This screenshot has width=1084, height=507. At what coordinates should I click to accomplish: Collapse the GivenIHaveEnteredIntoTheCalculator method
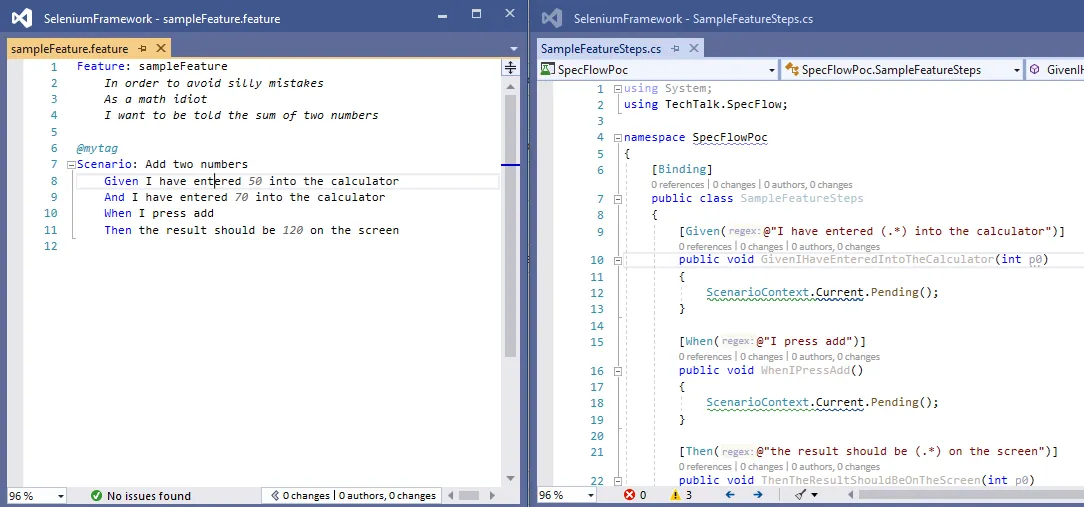click(x=617, y=260)
